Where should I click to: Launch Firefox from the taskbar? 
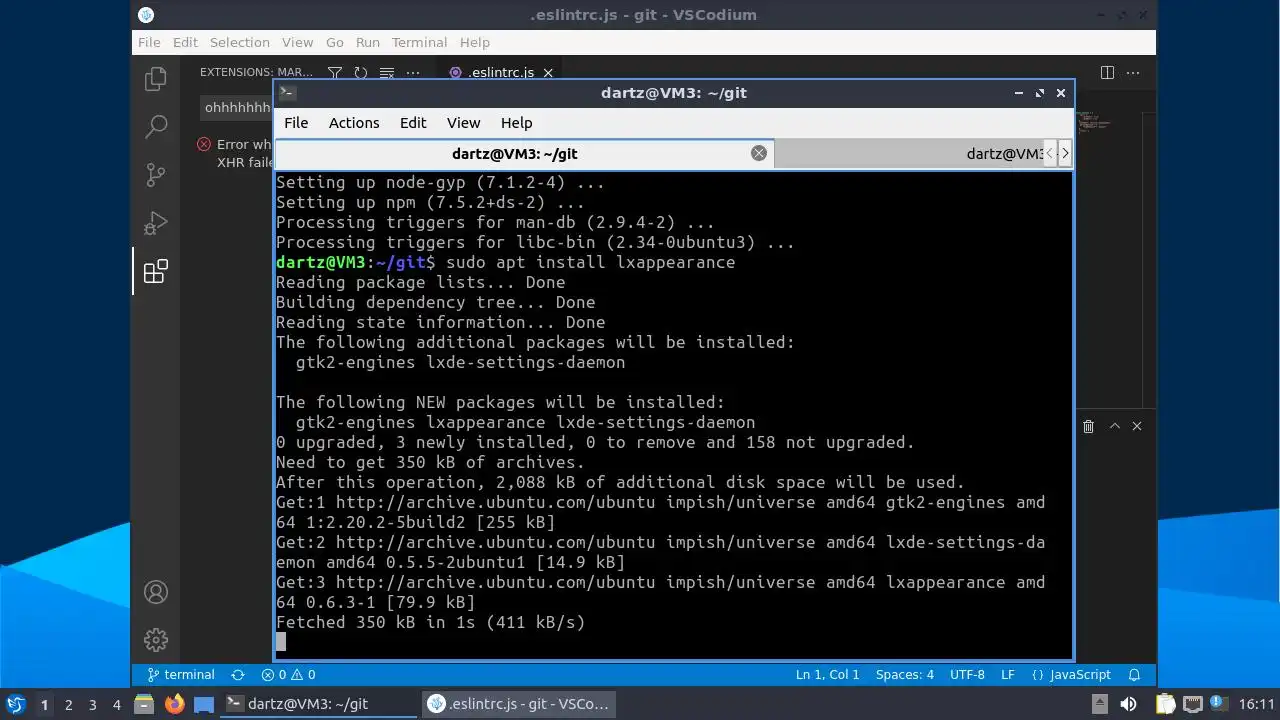[x=174, y=704]
